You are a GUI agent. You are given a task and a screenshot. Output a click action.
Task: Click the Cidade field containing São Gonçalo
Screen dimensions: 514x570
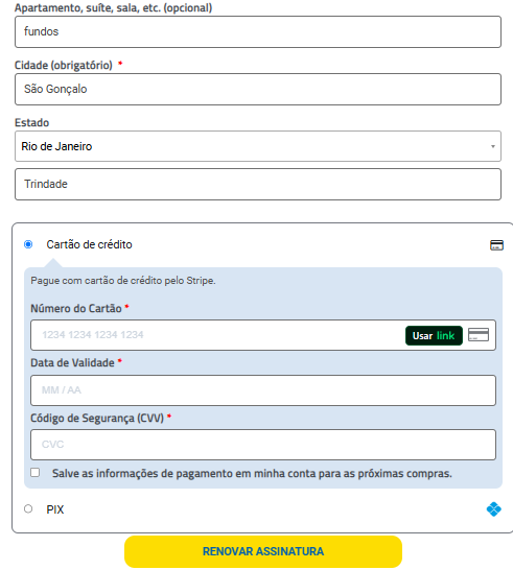[258, 89]
